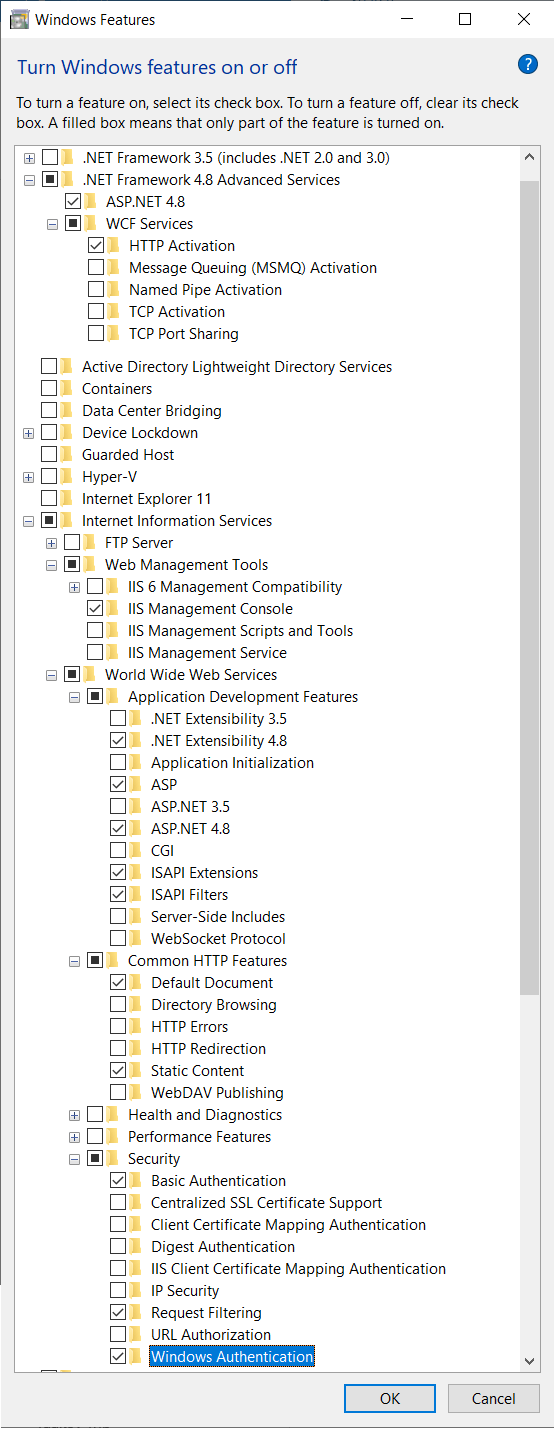Enable Named Pipe Activation checkbox
The height and width of the screenshot is (1432, 554).
click(x=96, y=290)
